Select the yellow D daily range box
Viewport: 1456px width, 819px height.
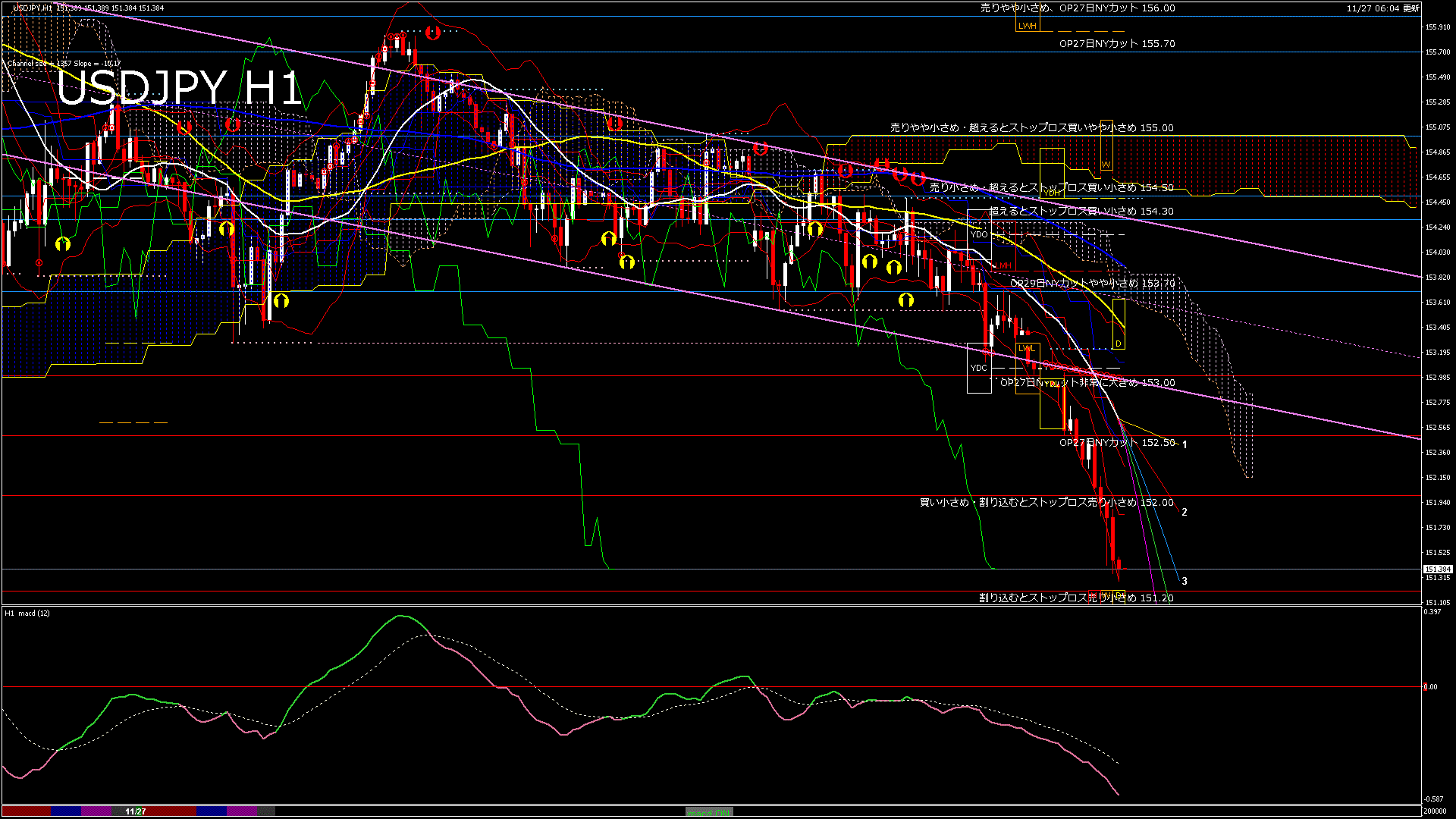click(1119, 344)
